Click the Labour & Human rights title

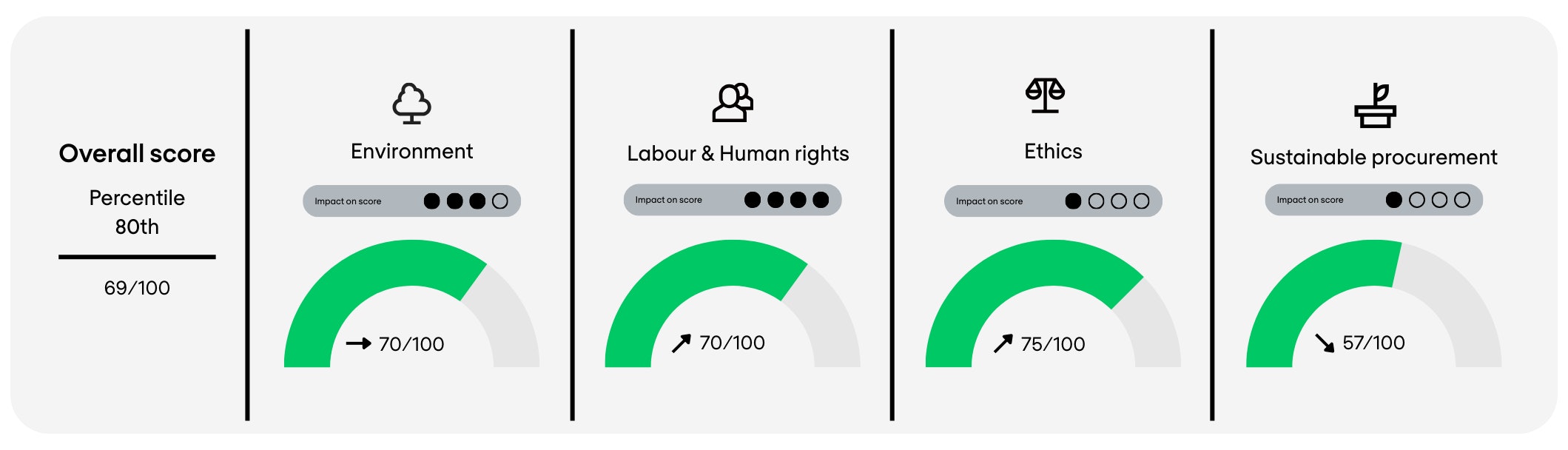(738, 154)
